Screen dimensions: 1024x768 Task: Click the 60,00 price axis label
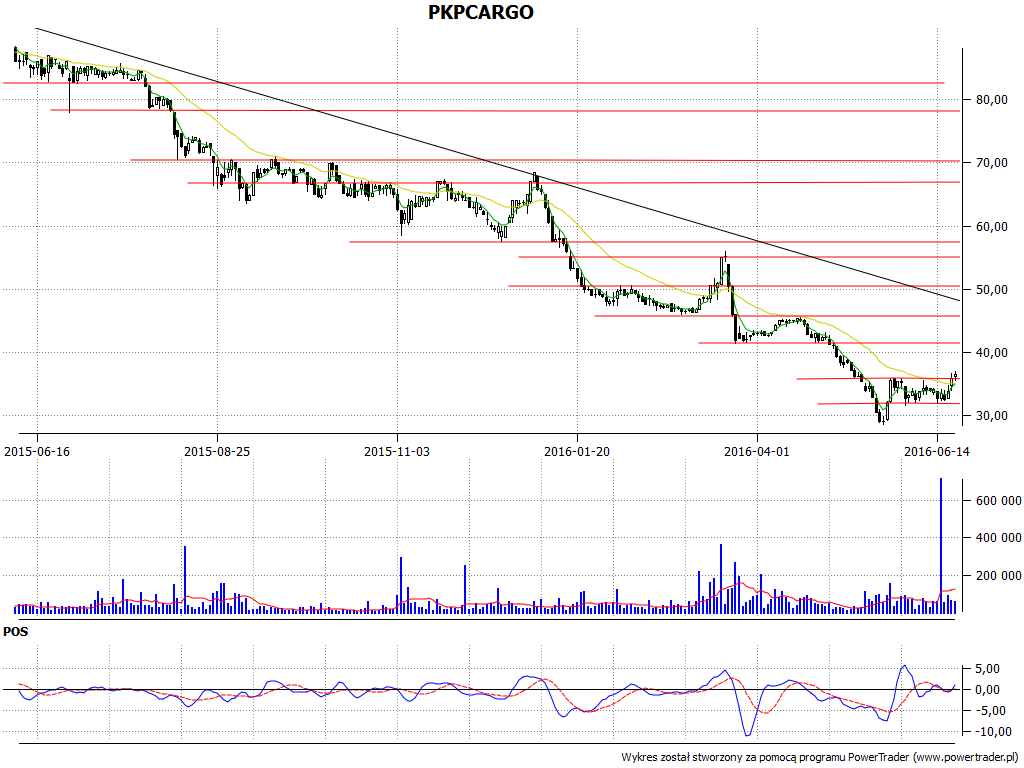[992, 226]
